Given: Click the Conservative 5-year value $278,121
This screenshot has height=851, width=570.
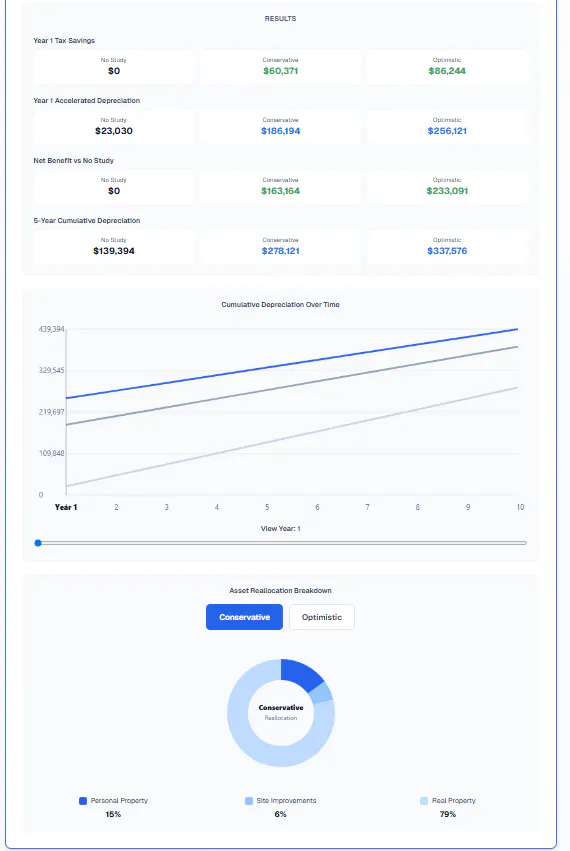Looking at the screenshot, I should coord(281,251).
